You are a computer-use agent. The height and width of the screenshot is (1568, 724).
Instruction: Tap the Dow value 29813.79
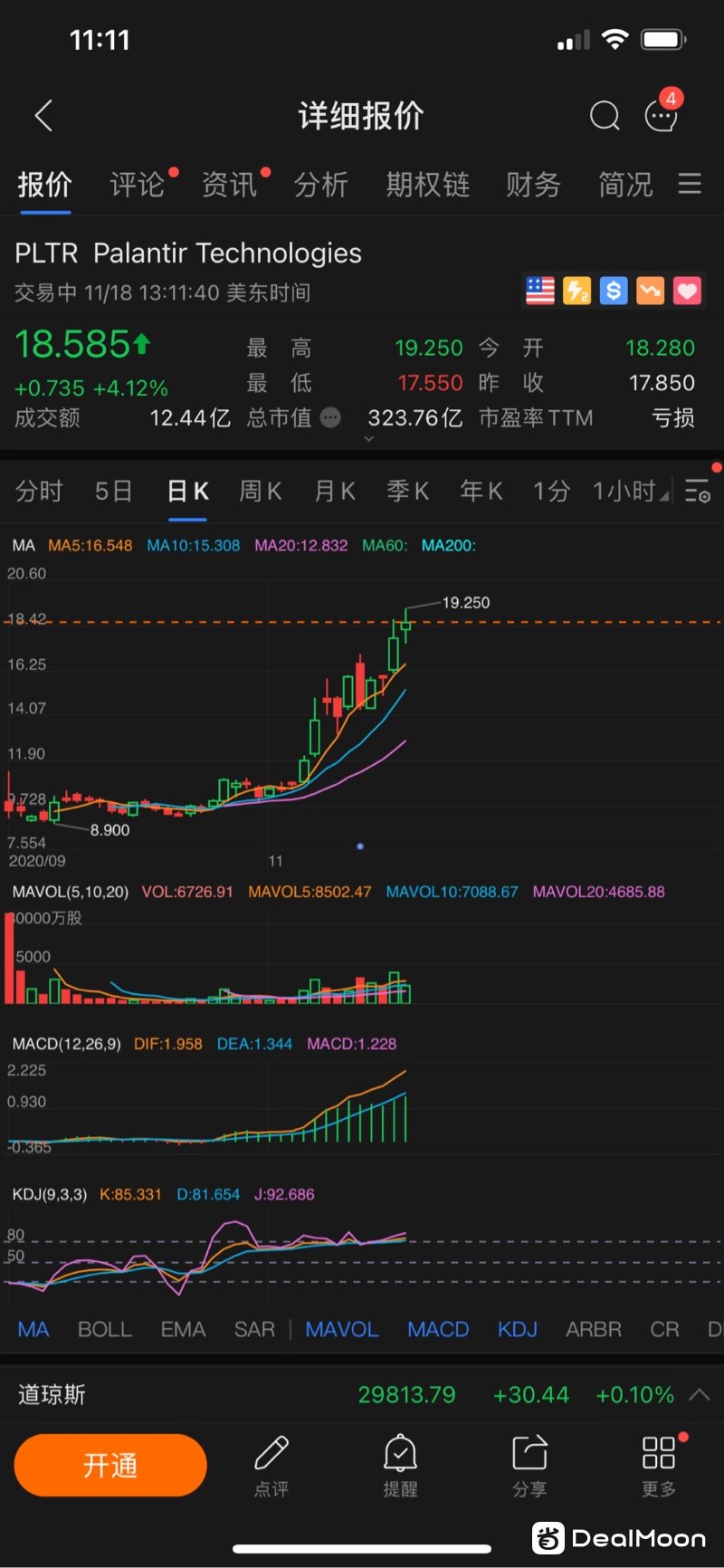[407, 1394]
